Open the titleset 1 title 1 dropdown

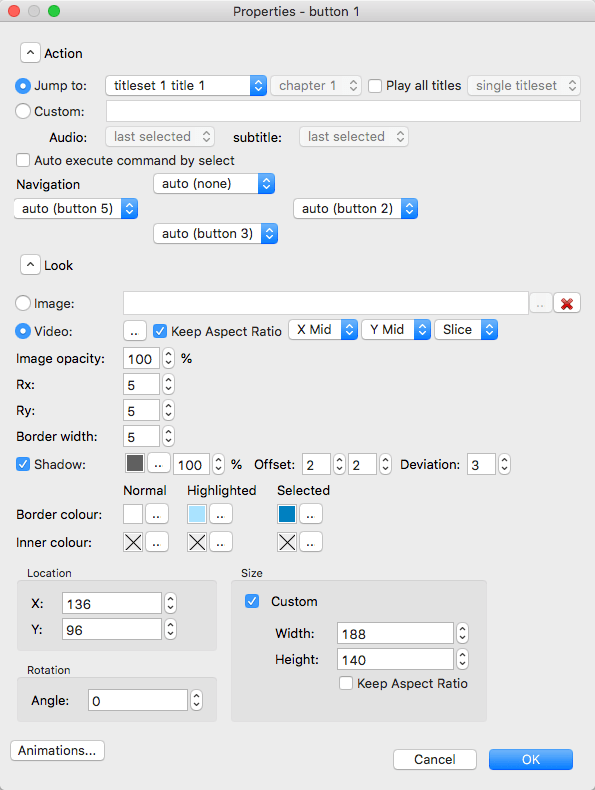pyautogui.click(x=186, y=86)
